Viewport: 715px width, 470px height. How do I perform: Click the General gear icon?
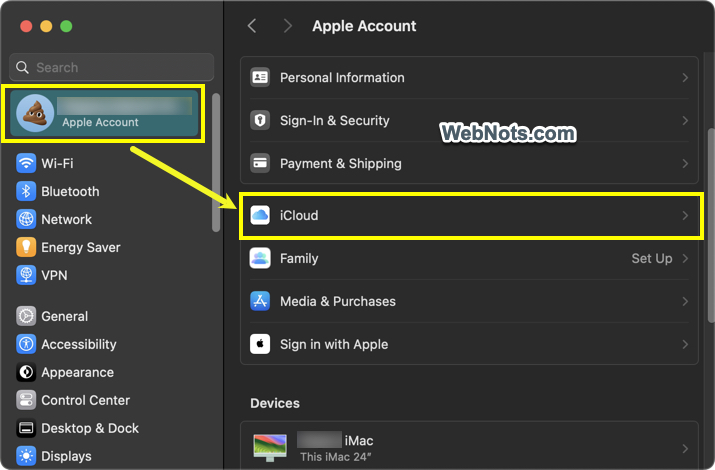pyautogui.click(x=26, y=316)
